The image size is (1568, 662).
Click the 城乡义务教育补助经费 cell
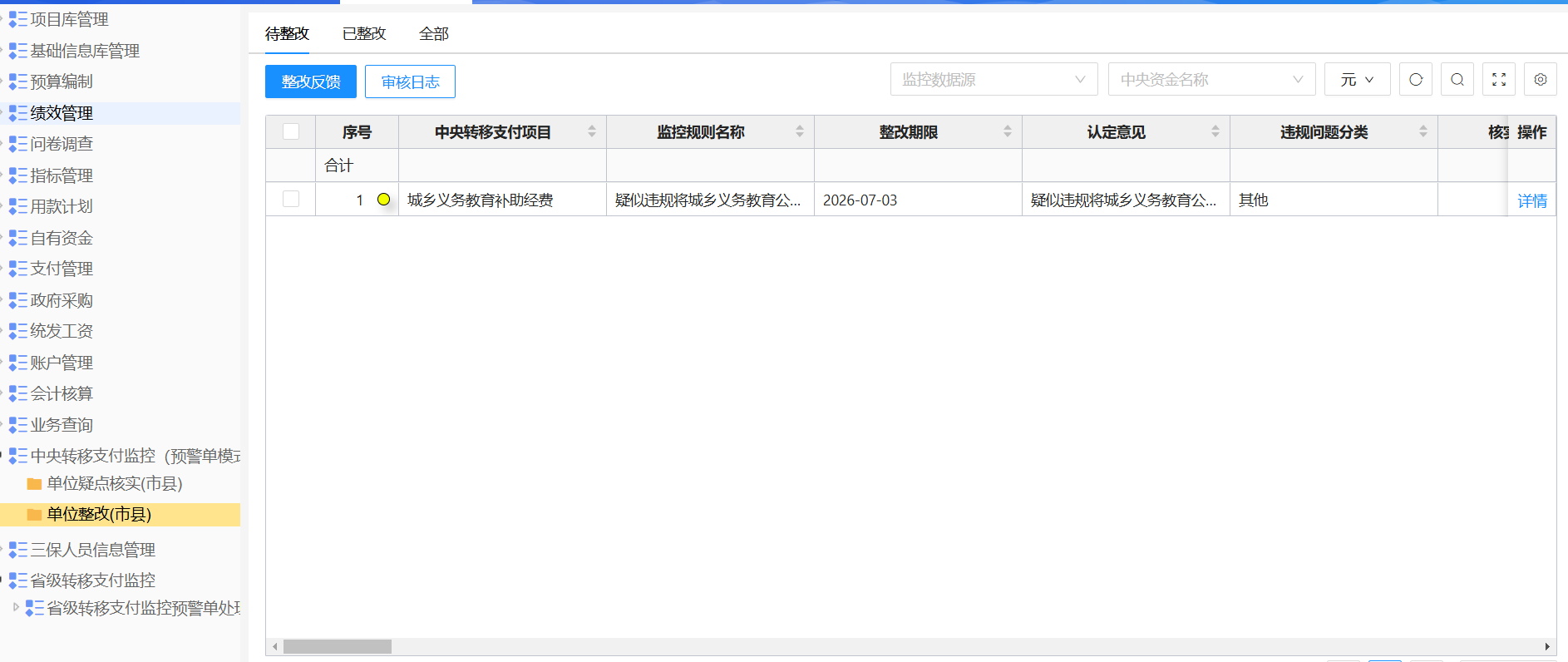point(502,200)
